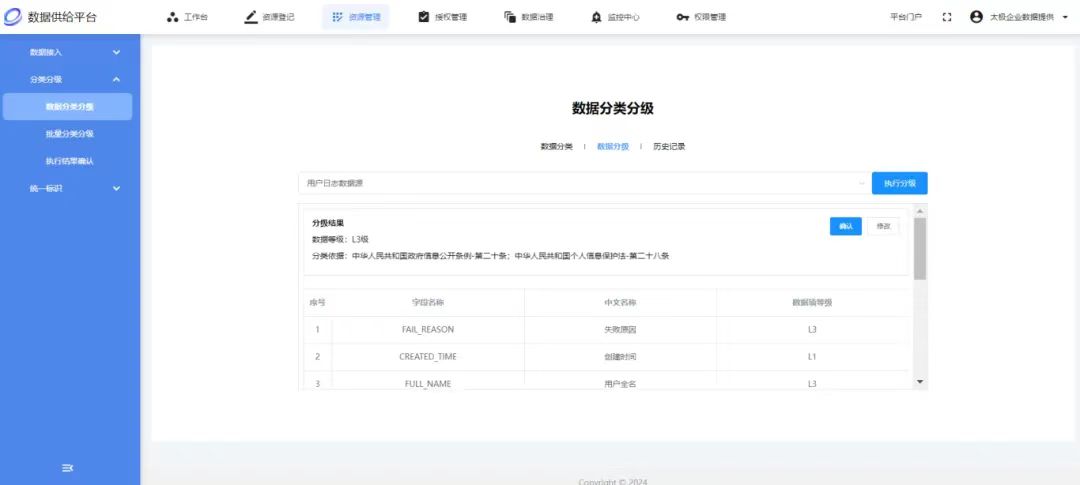Select the FULL_NAME field cell
This screenshot has height=485, width=1080.
428,383
